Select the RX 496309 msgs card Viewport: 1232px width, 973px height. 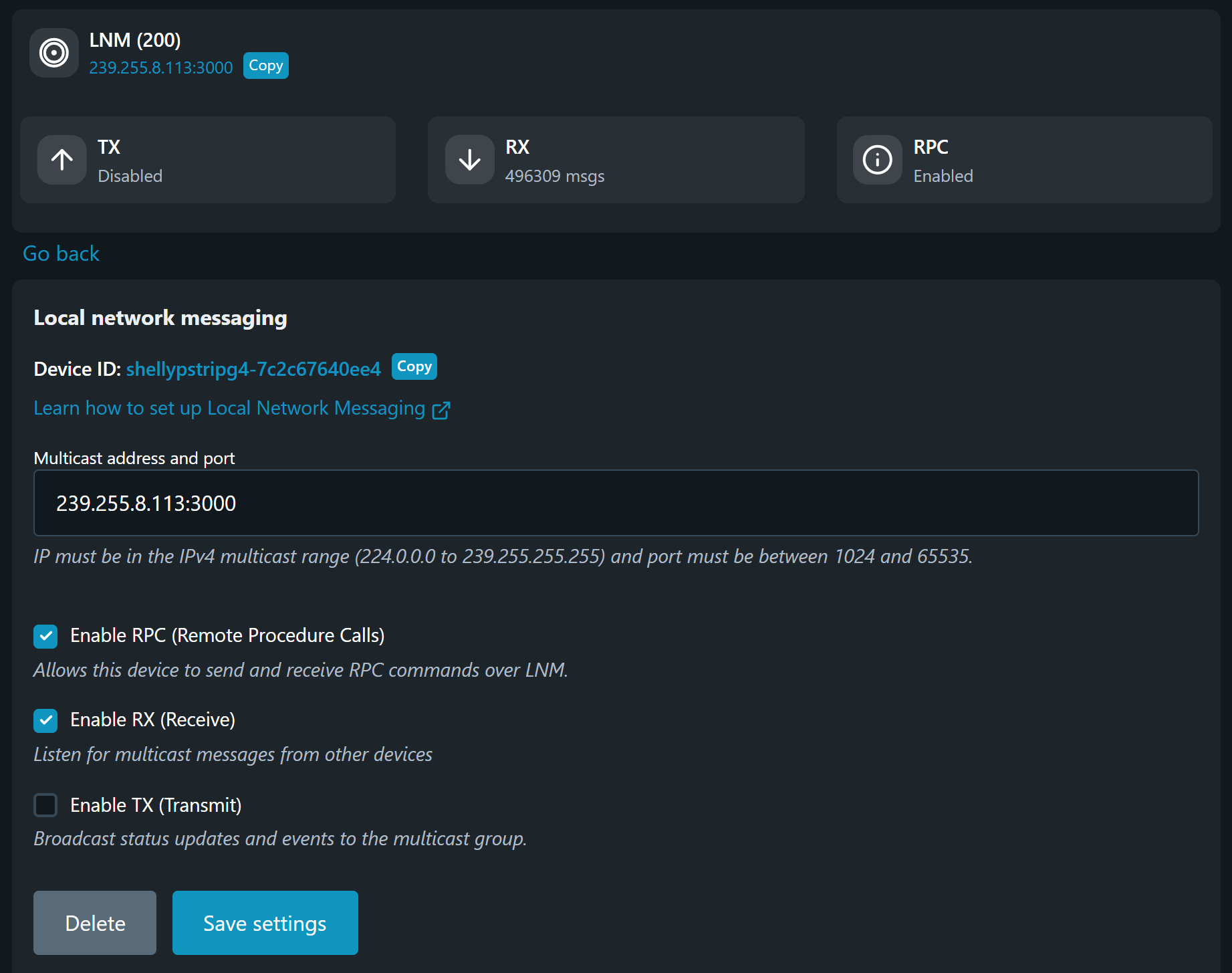click(616, 160)
